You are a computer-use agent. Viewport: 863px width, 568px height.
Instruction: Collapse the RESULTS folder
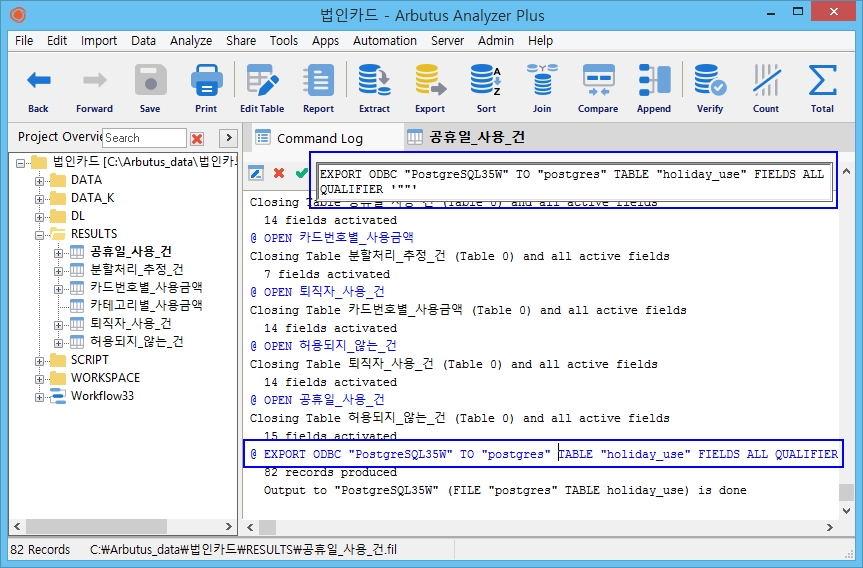point(39,235)
